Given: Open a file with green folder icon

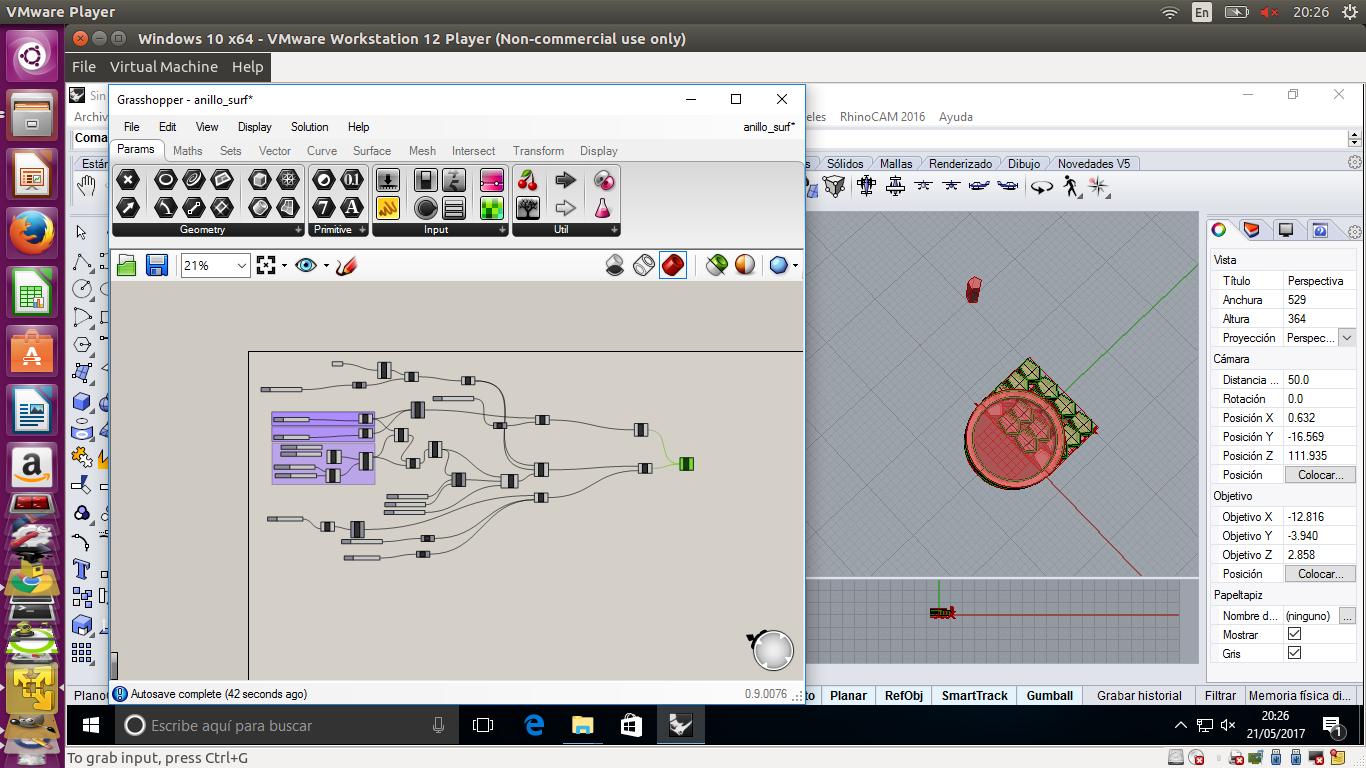Looking at the screenshot, I should pyautogui.click(x=127, y=265).
